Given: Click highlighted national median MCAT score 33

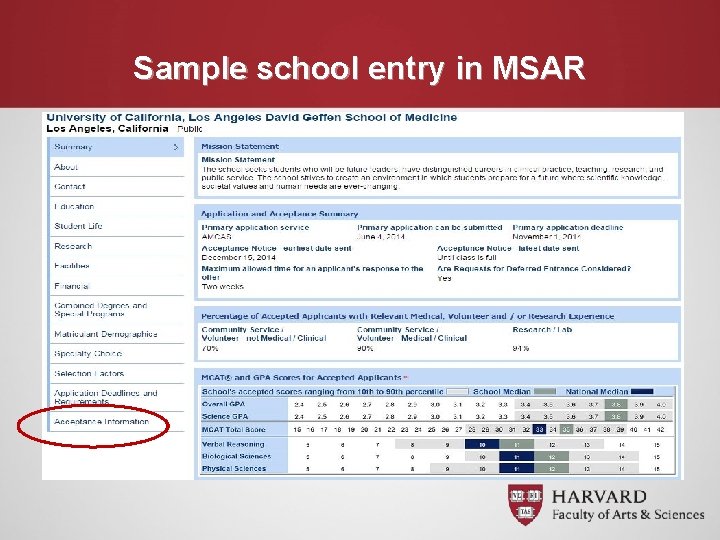Looking at the screenshot, I should [540, 430].
